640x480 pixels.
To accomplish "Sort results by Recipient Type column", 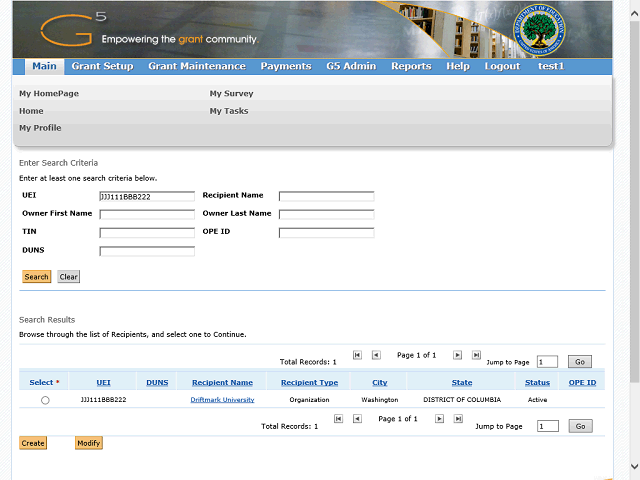I will (x=309, y=383).
